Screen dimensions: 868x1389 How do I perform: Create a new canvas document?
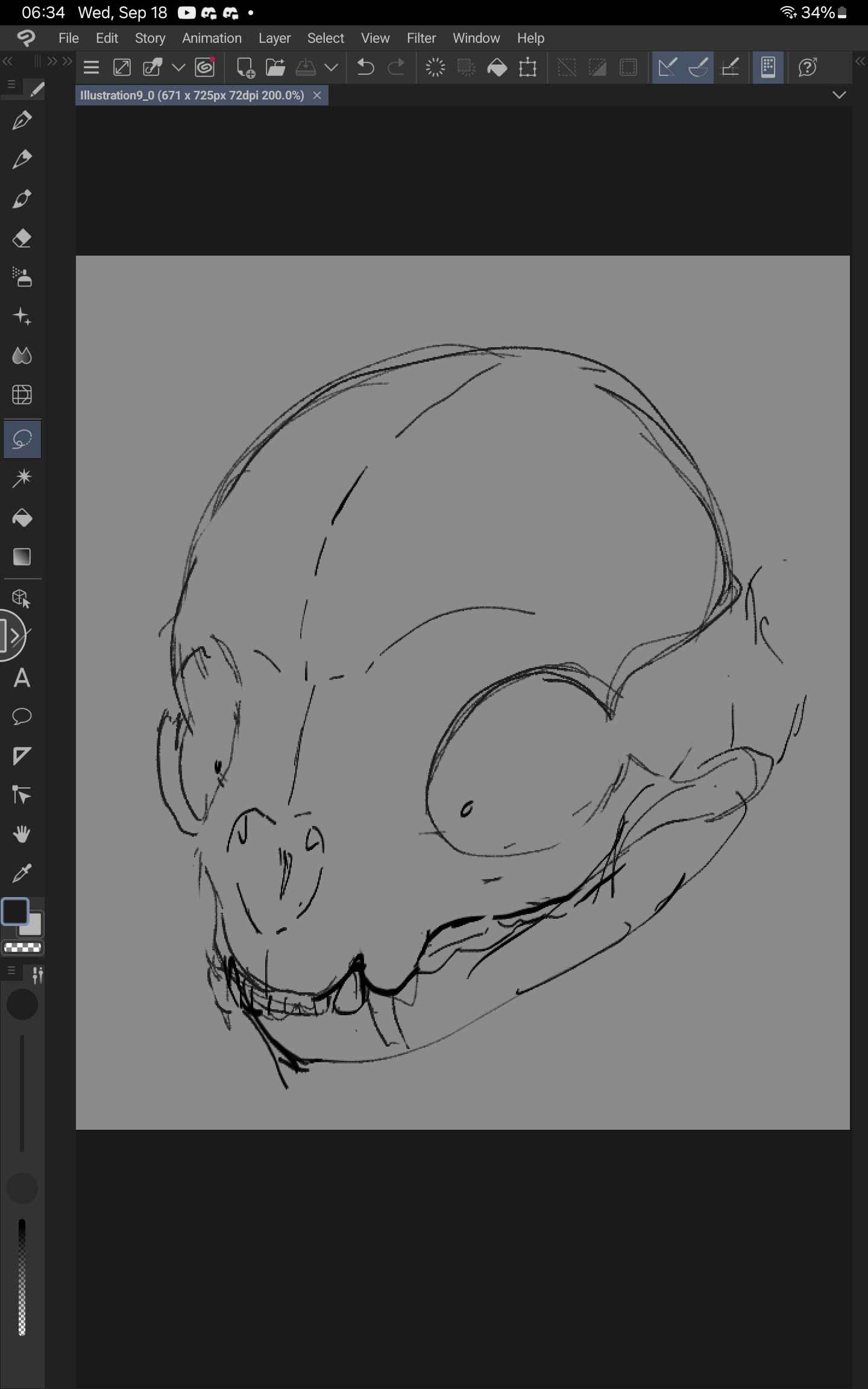[x=245, y=68]
